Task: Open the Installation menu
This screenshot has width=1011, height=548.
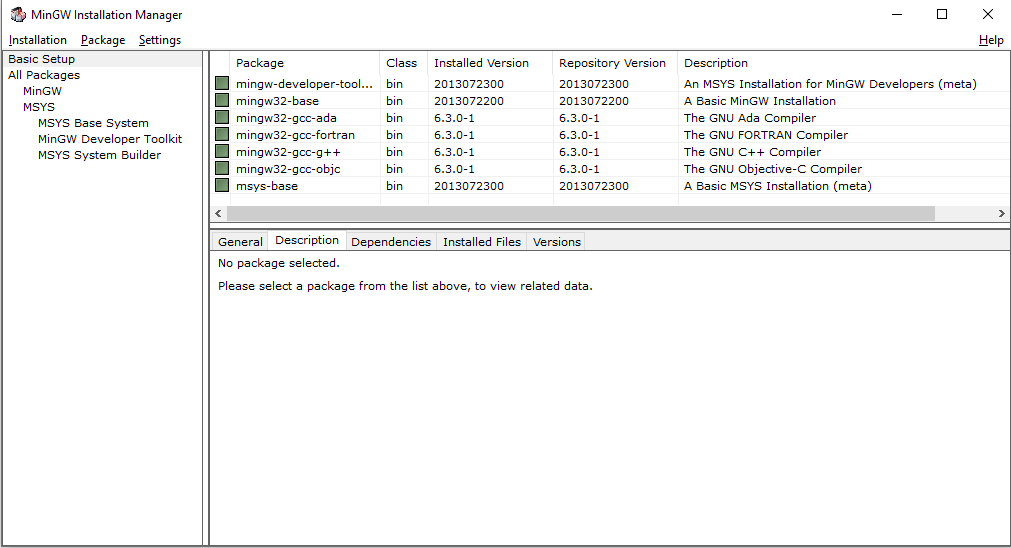Action: click(x=37, y=40)
